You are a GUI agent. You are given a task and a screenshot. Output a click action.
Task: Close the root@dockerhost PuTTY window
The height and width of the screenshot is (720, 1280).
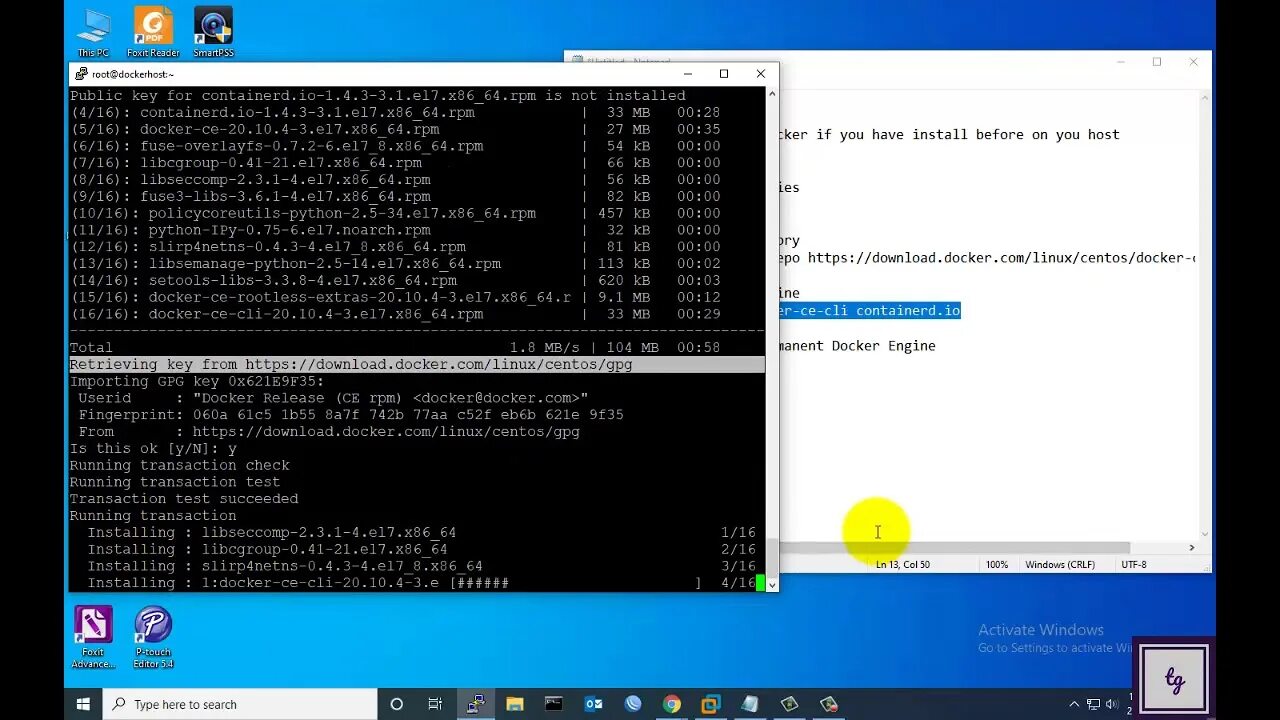pos(760,74)
